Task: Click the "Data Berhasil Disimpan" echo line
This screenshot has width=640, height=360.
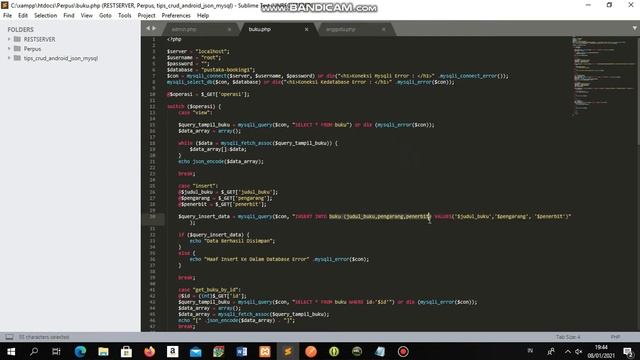Action: 232,241
